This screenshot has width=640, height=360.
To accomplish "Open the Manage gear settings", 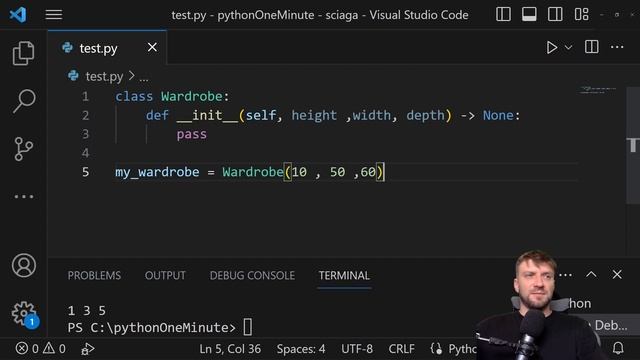I will [24, 313].
